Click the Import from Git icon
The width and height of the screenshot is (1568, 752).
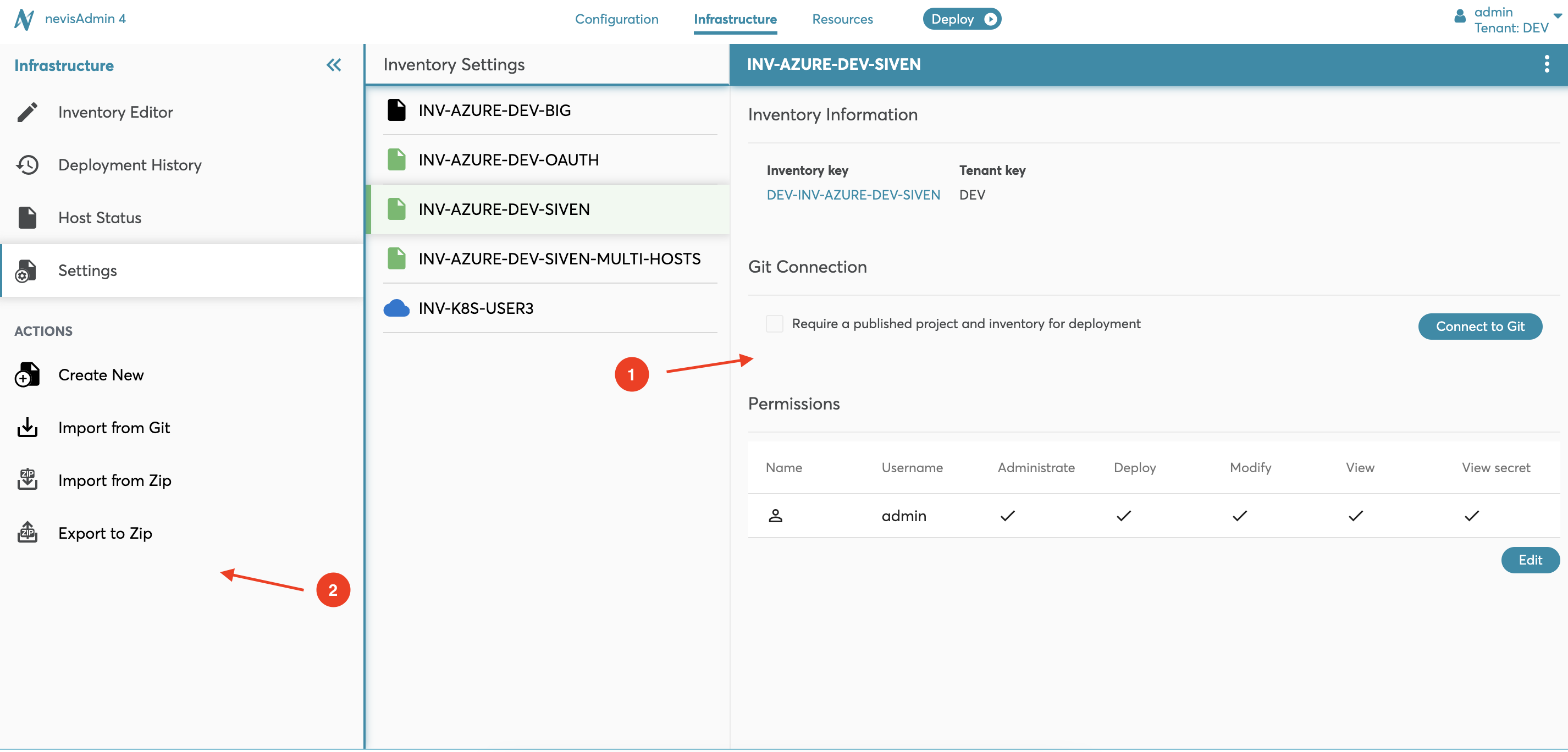click(x=27, y=427)
